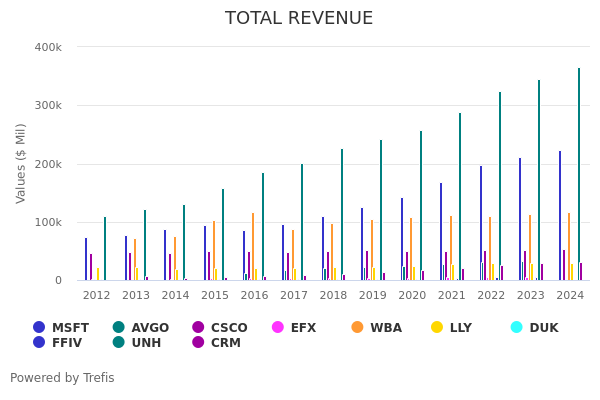600x400 pixels.
Task: Click the TOTAL REVENUE chart title
Action: [x=299, y=19]
